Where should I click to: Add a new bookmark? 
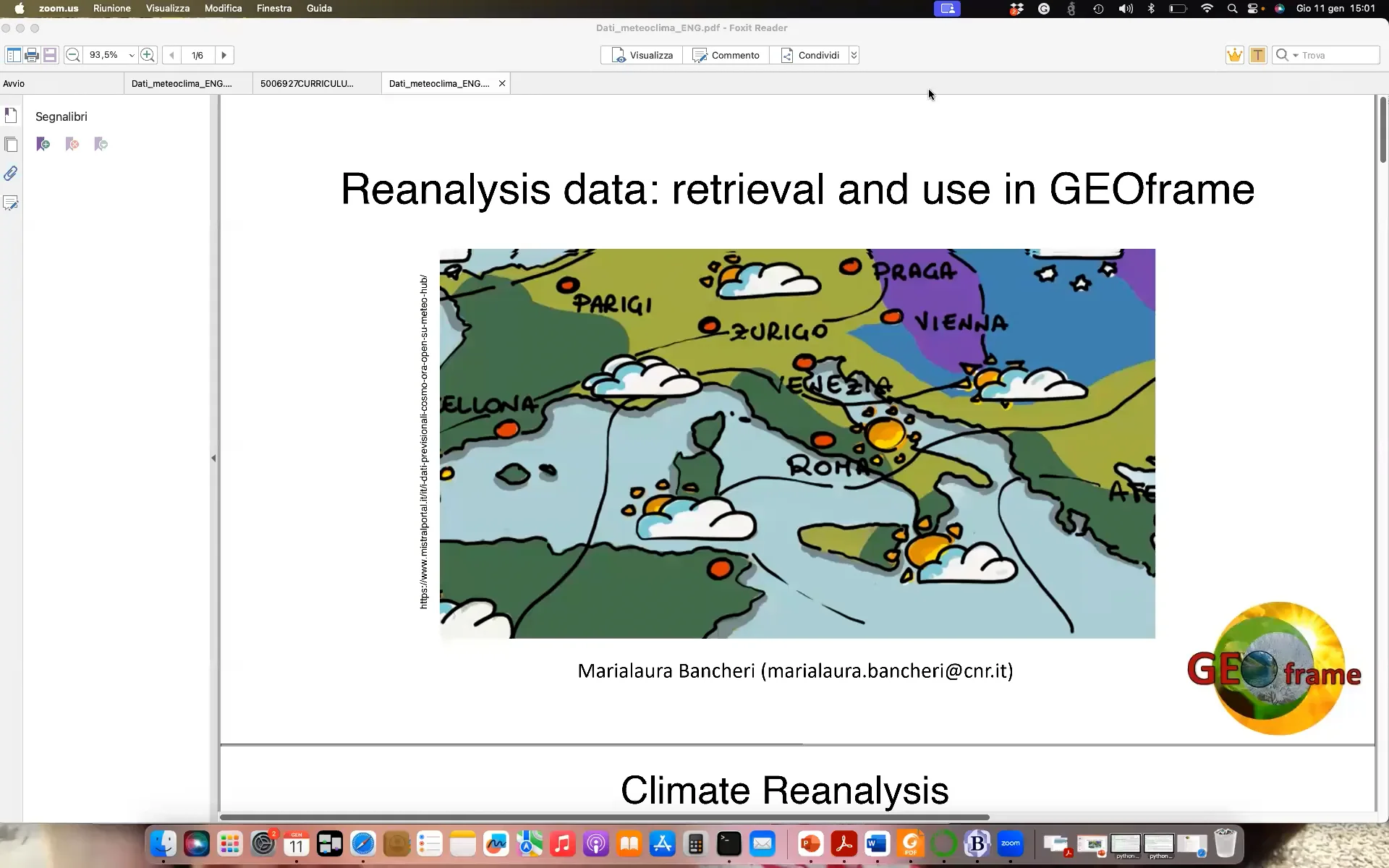[43, 144]
